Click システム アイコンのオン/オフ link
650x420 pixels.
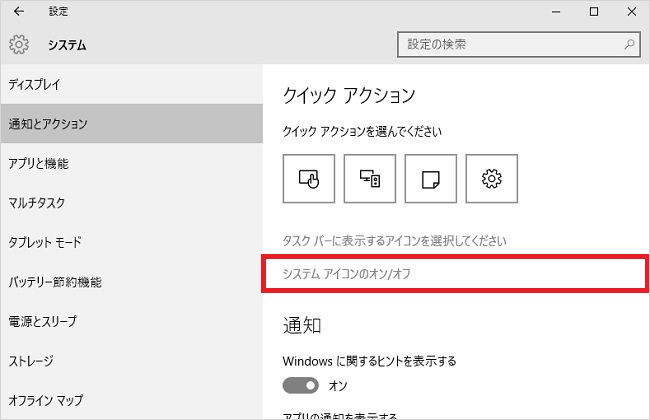point(347,274)
